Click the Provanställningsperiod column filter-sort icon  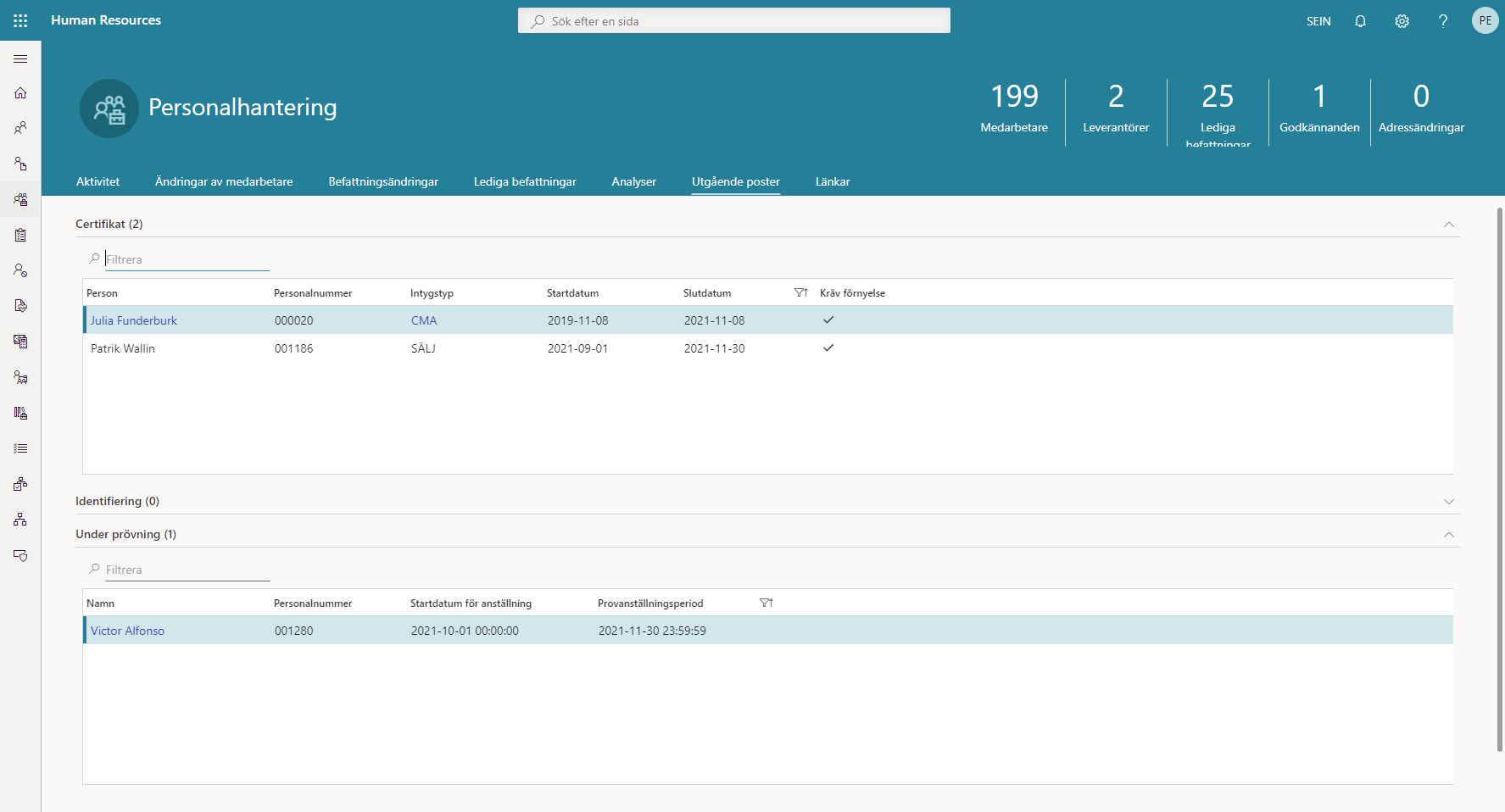(766, 603)
